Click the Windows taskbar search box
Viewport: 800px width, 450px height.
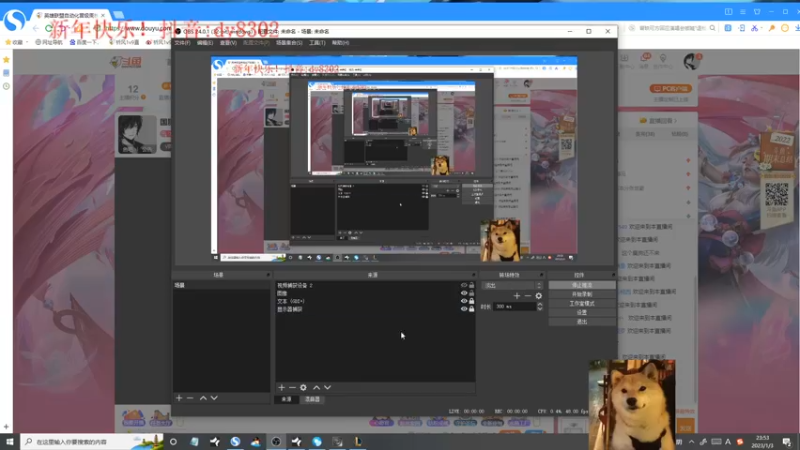92,442
